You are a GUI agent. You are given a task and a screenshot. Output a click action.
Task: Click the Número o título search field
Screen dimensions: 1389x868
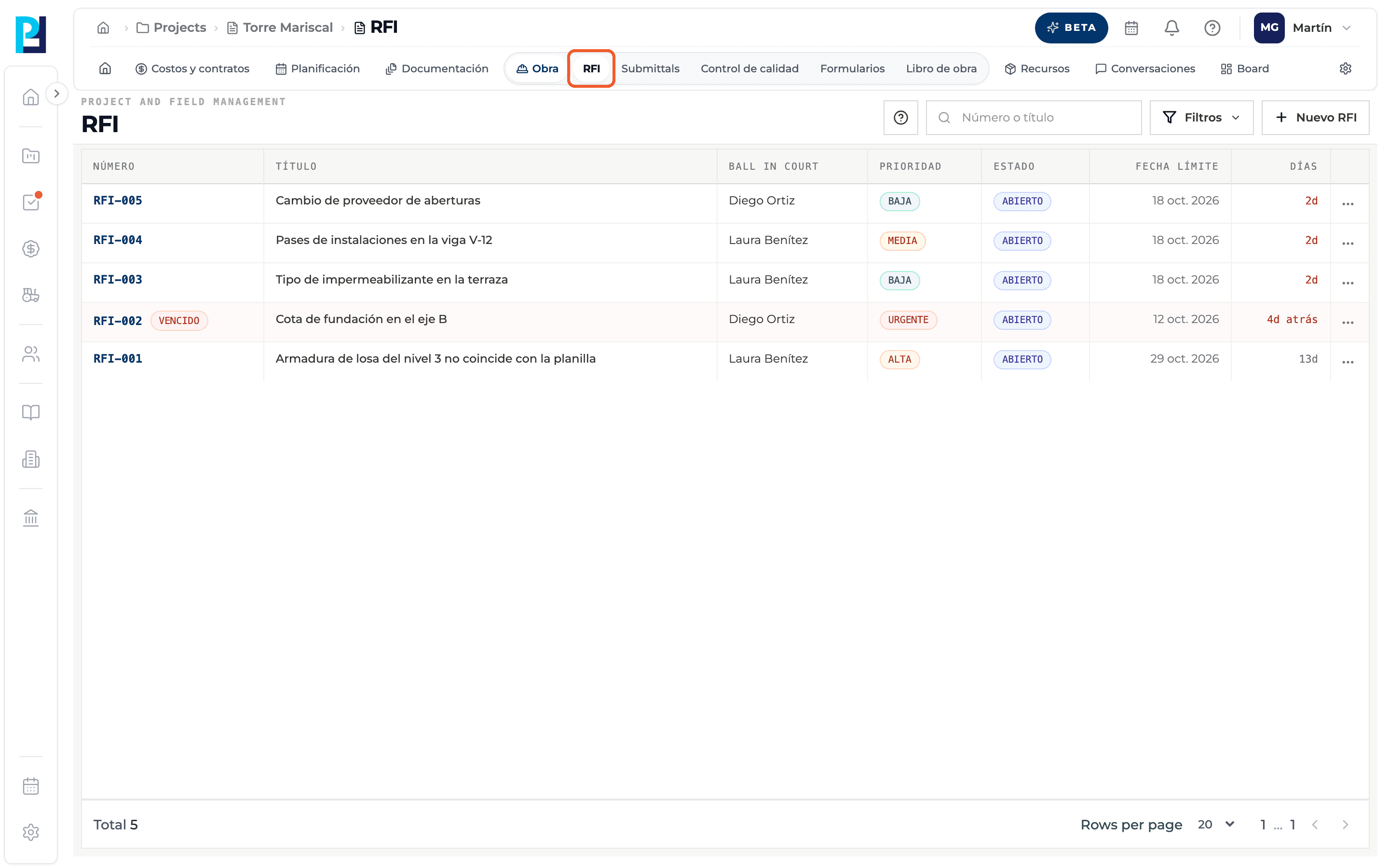(1034, 118)
